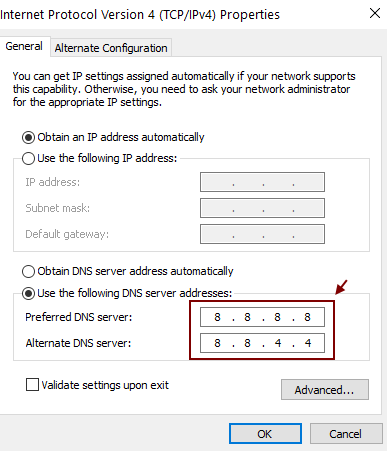Click the Cancel button

[346, 434]
